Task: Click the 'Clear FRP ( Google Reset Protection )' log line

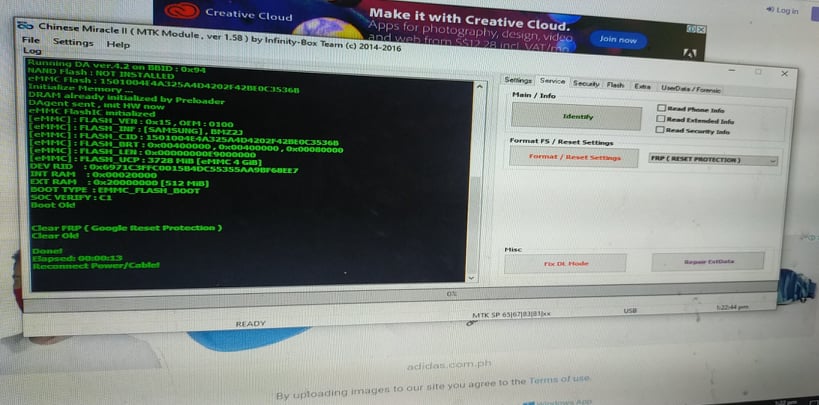Action: tap(126, 228)
